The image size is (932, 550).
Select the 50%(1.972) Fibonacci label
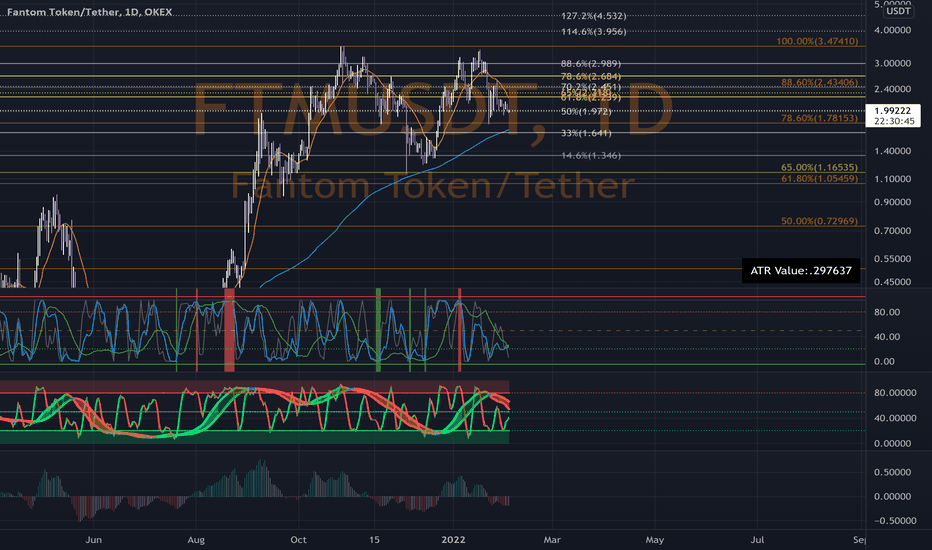(585, 111)
